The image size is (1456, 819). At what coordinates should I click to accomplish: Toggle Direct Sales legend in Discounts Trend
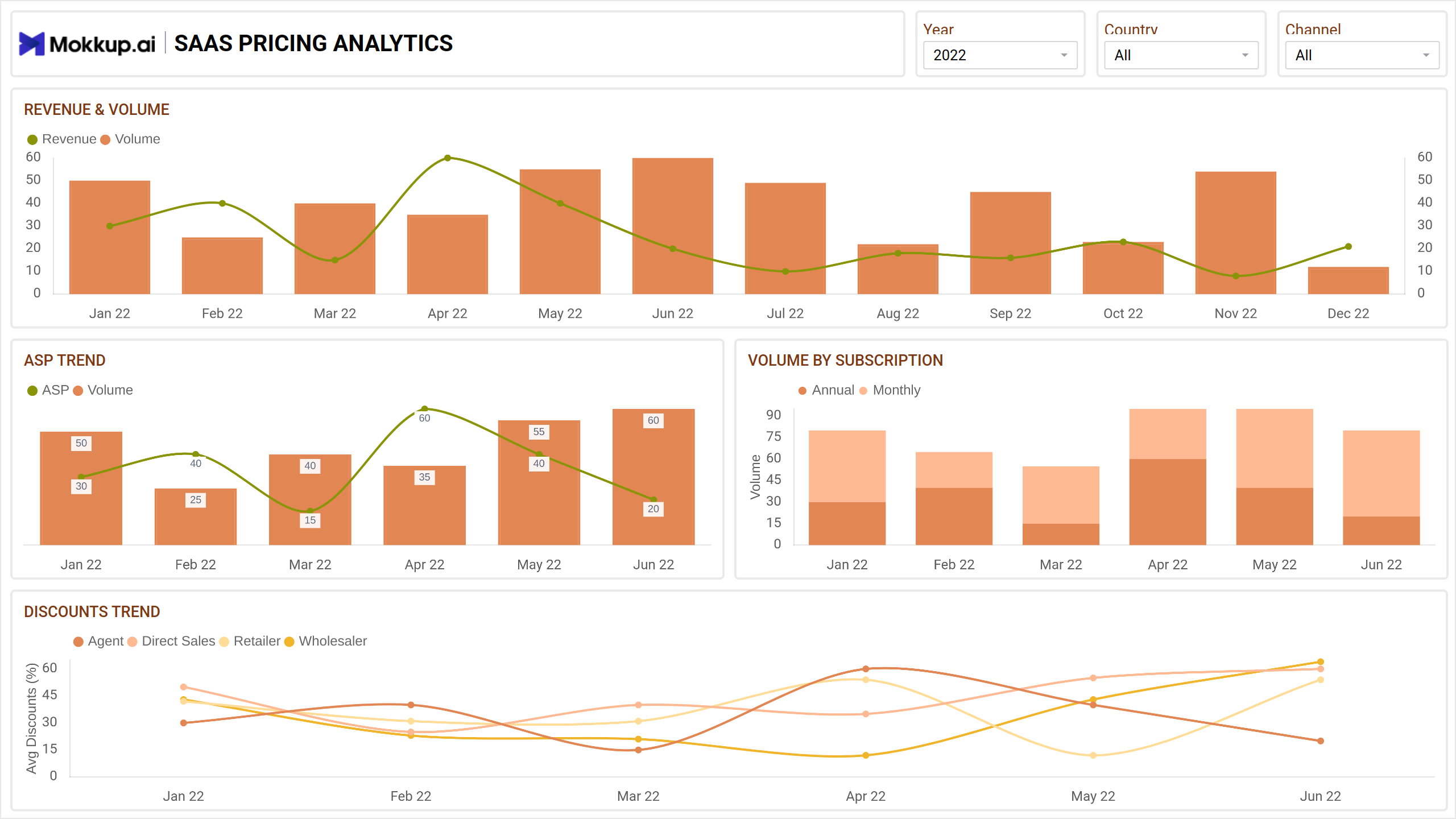pyautogui.click(x=171, y=641)
